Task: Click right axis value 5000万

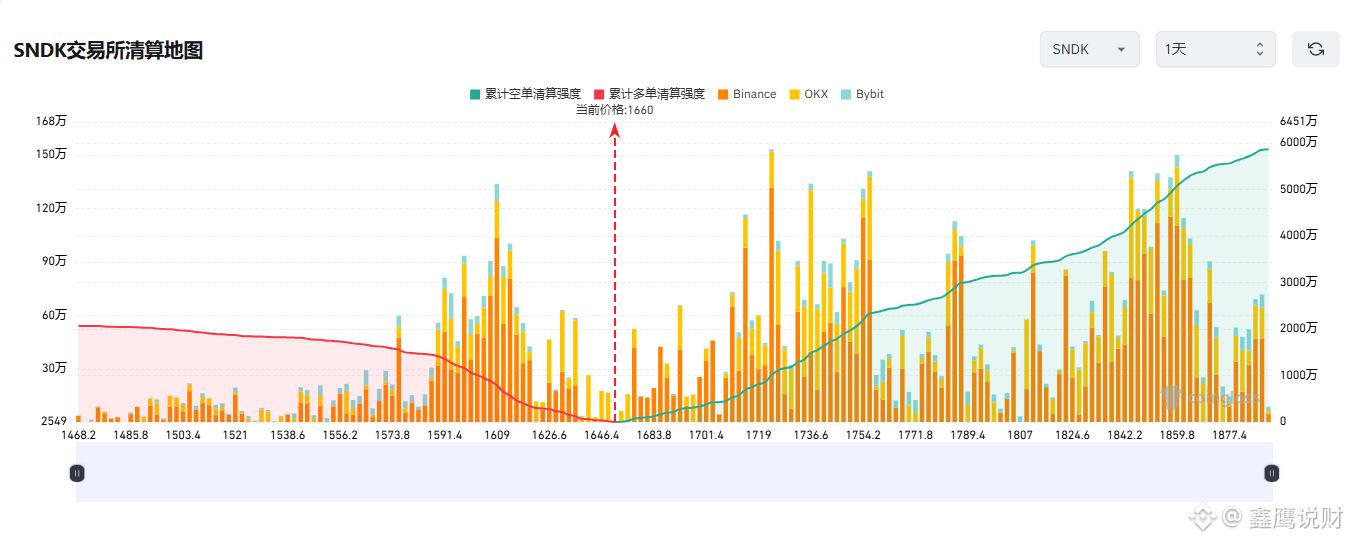Action: (1299, 189)
